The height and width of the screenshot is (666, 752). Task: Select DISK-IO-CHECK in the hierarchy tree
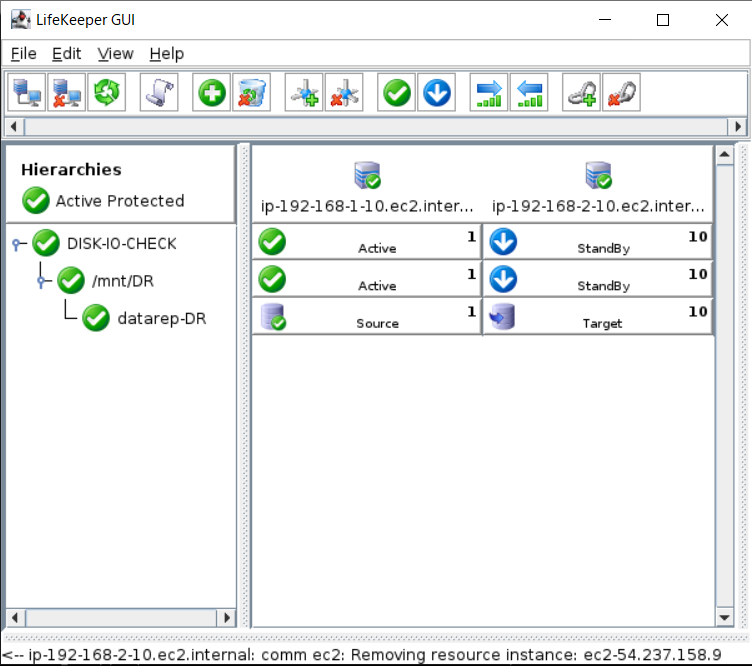[122, 244]
